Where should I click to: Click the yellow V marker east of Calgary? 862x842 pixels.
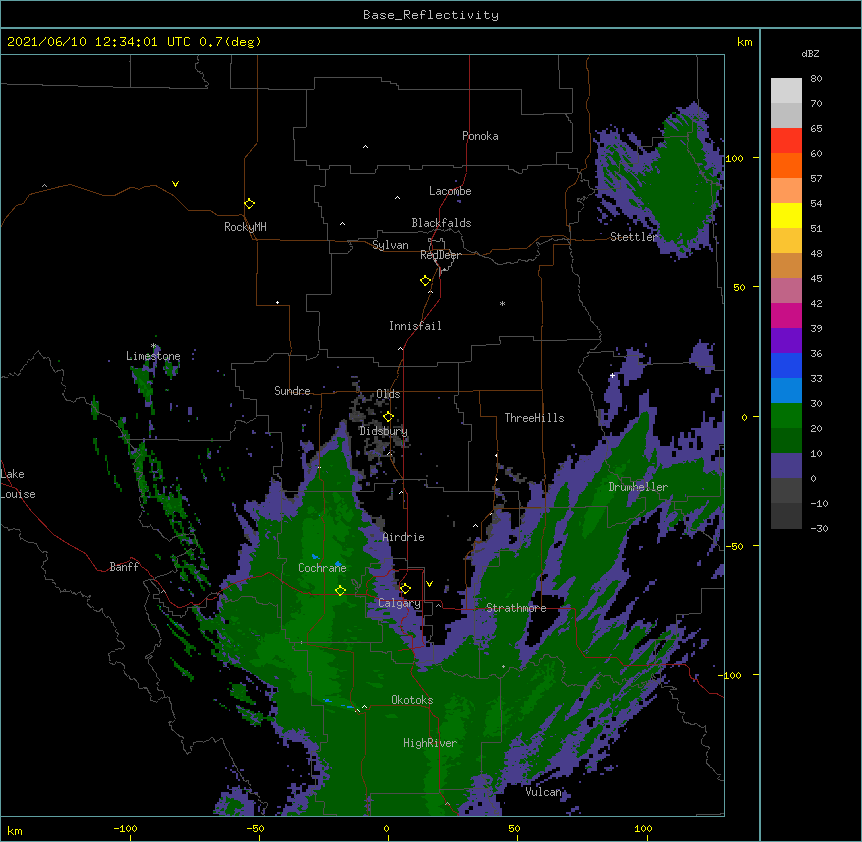[x=429, y=584]
